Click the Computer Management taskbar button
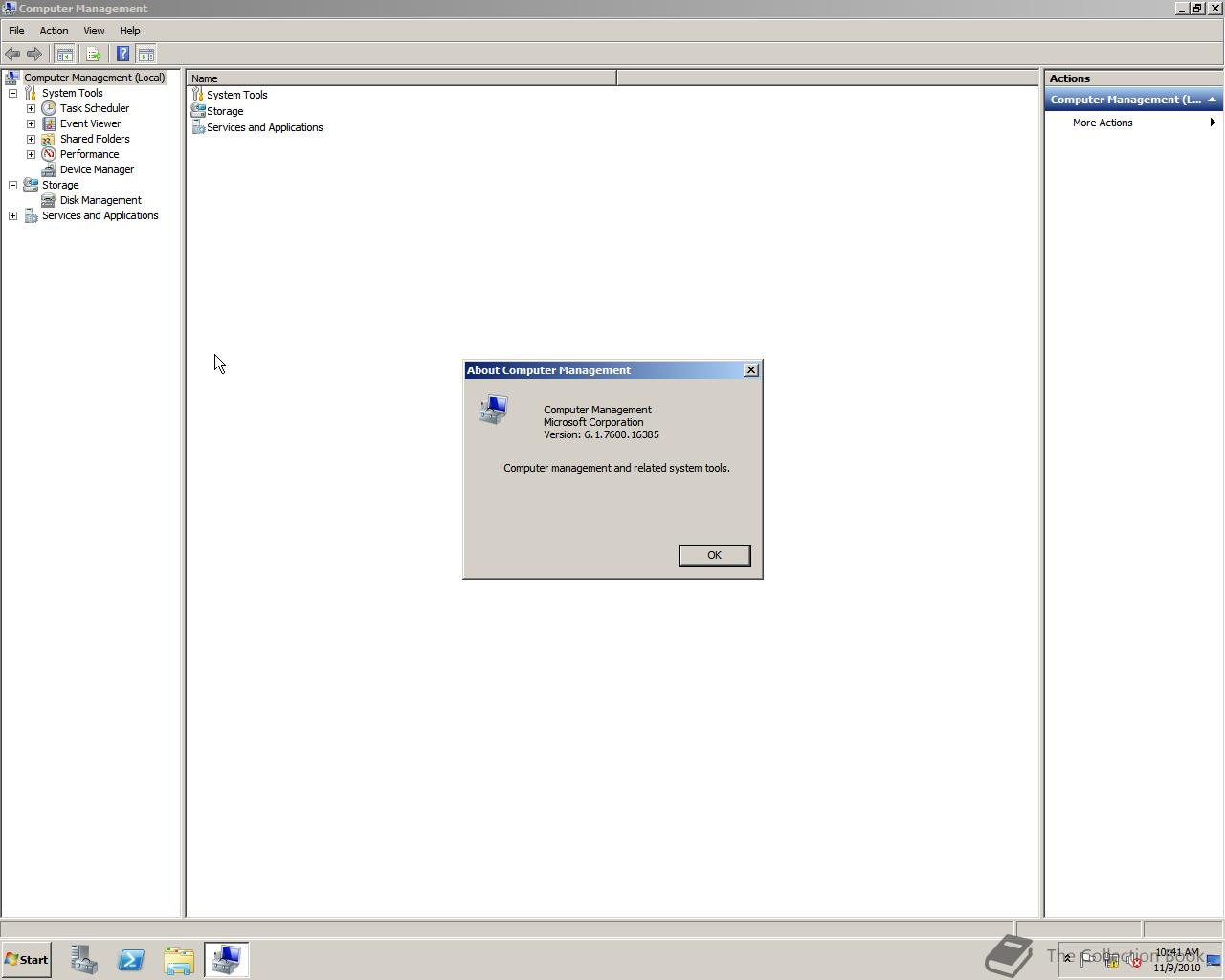Screen dimensions: 1225x980 227,960
